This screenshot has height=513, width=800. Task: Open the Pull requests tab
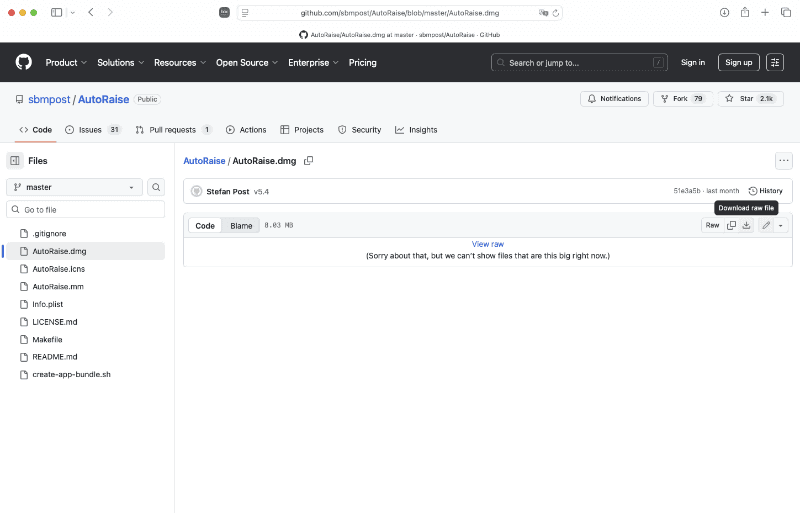173,130
